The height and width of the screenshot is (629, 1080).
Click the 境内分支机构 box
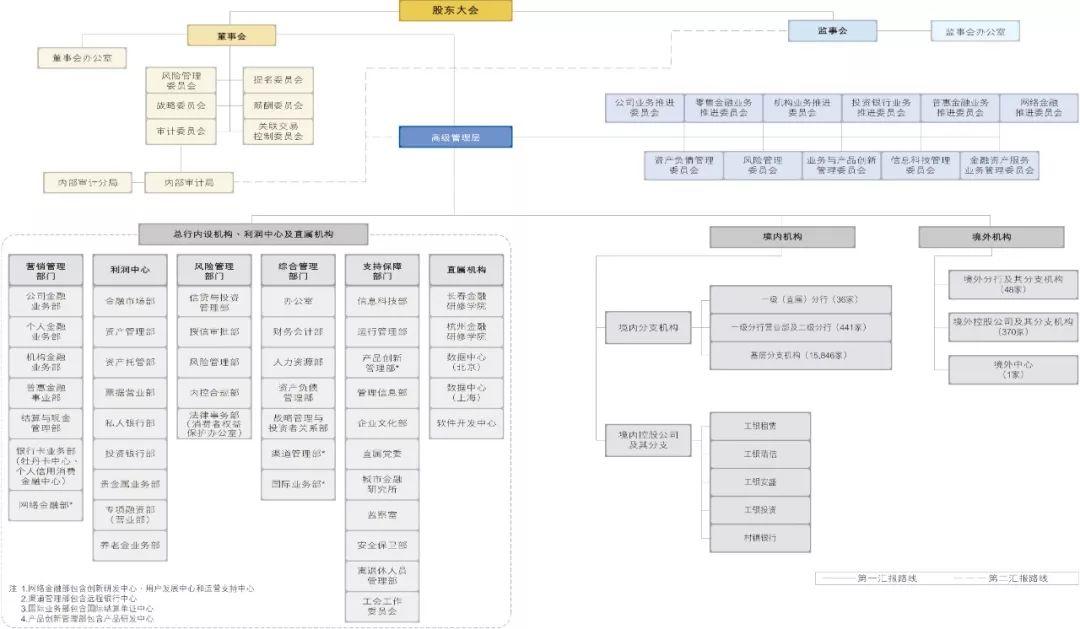[648, 327]
